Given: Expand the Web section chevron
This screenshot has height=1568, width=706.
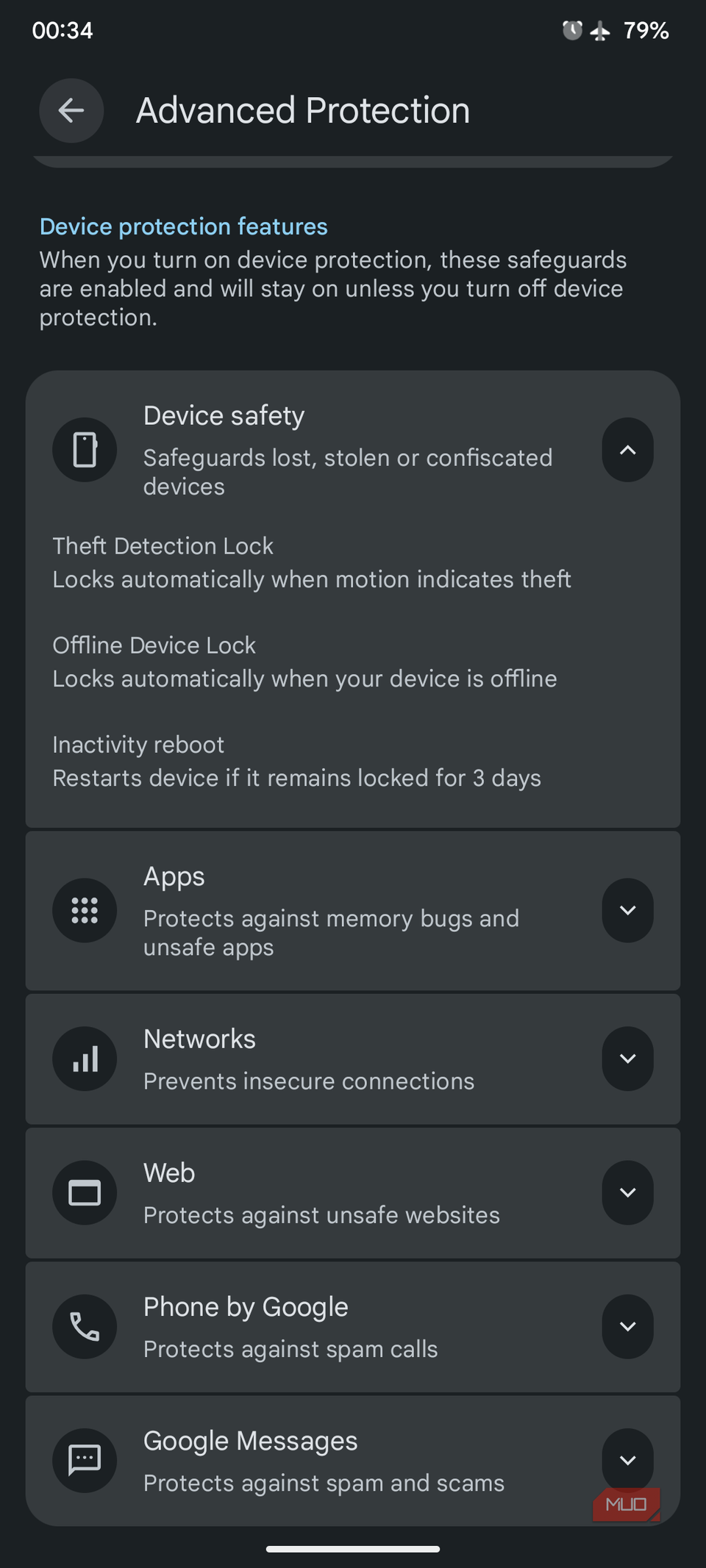Looking at the screenshot, I should tap(627, 1192).
